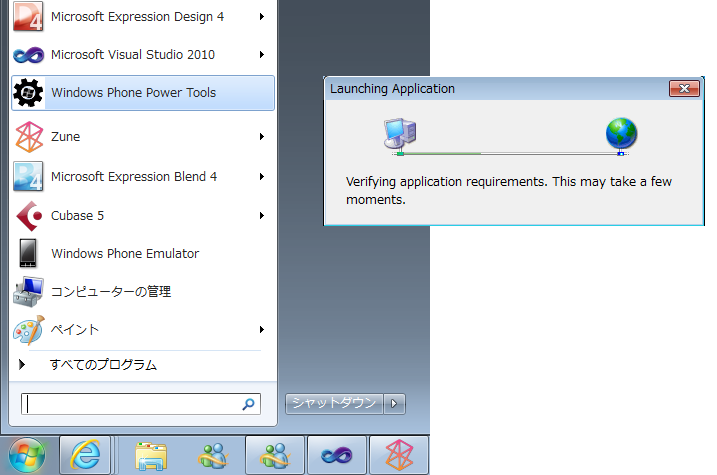Select the Cubase 5 menu entry
Image resolution: width=717 pixels, height=475 pixels.
pyautogui.click(x=143, y=215)
